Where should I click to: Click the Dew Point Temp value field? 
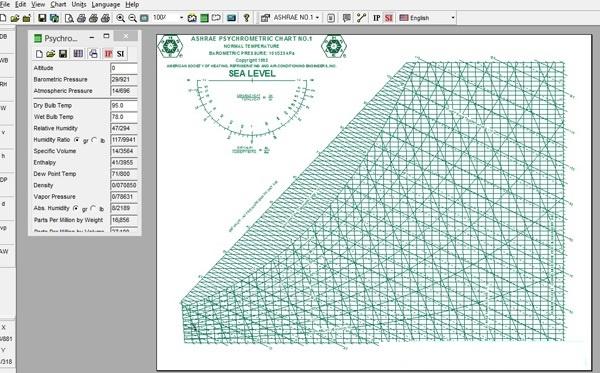point(124,174)
